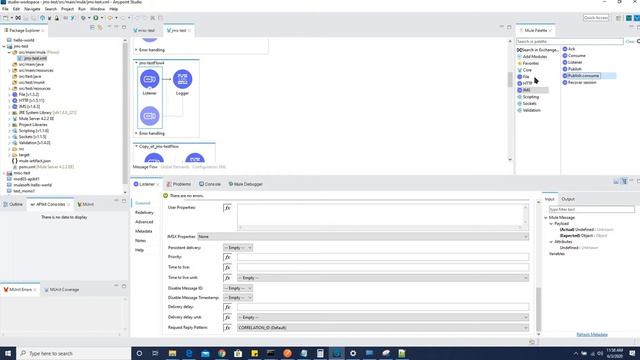Open Advanced section of Listener properties
Viewport: 640px width, 360px height.
(144, 222)
